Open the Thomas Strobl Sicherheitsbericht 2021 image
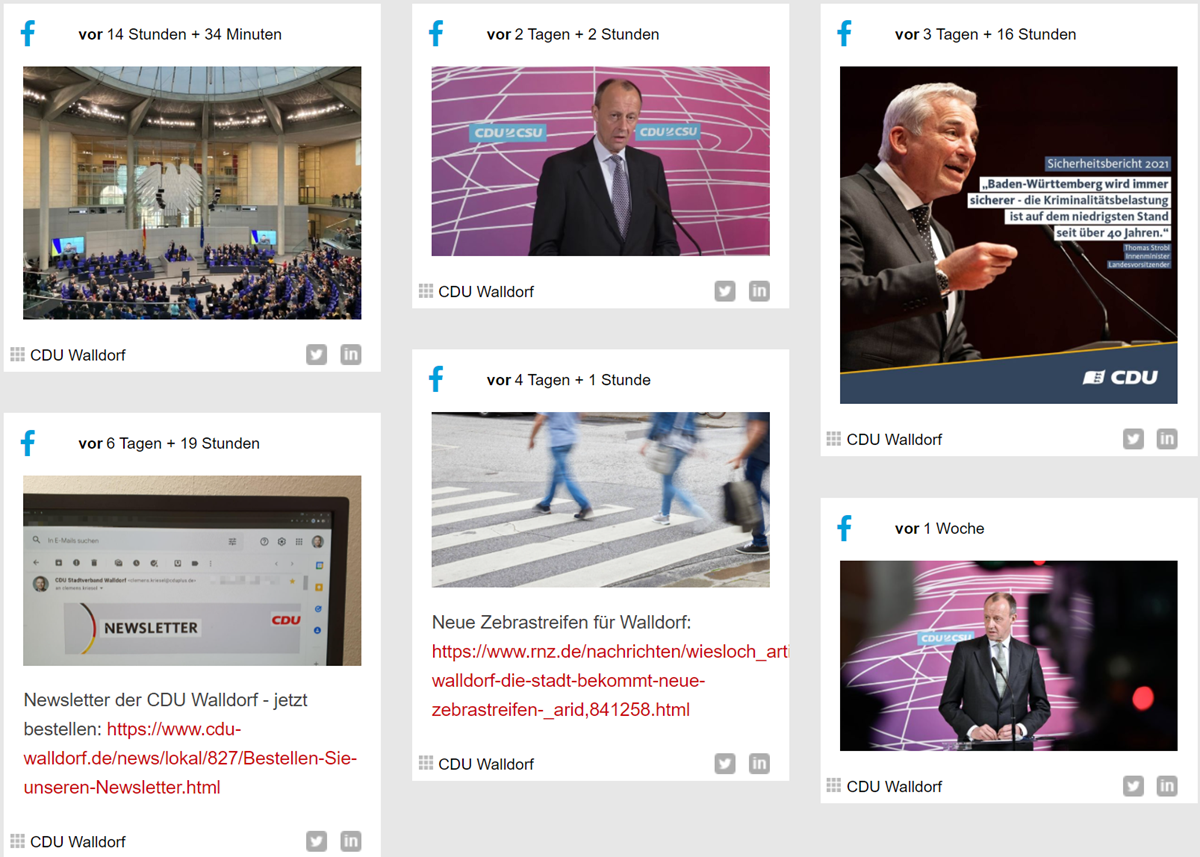The height and width of the screenshot is (857, 1200). (1008, 235)
